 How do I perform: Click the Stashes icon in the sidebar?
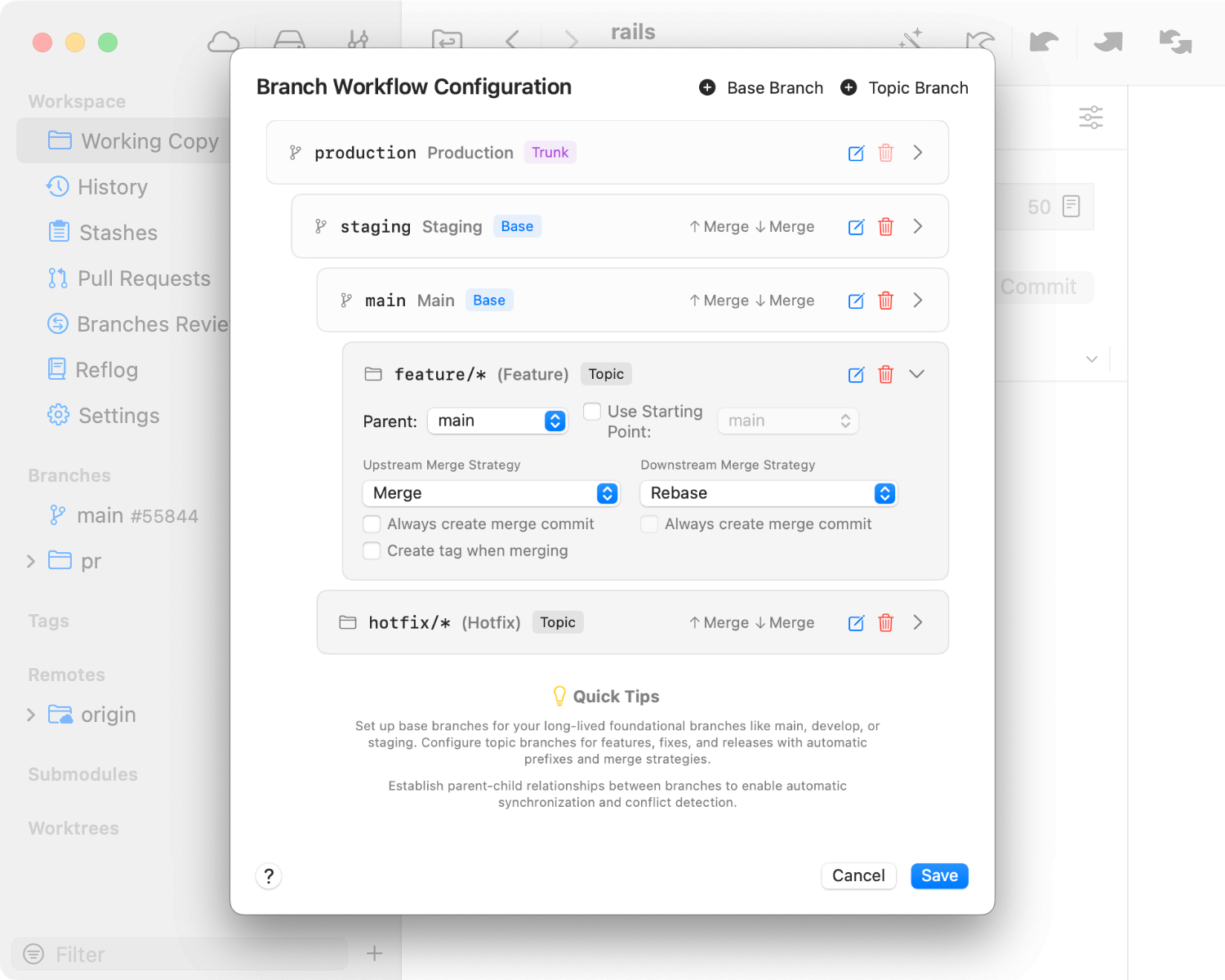coord(58,232)
